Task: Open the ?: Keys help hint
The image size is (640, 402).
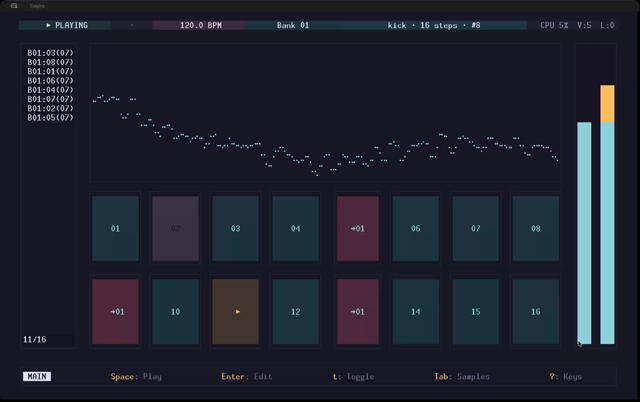Action: (566, 376)
